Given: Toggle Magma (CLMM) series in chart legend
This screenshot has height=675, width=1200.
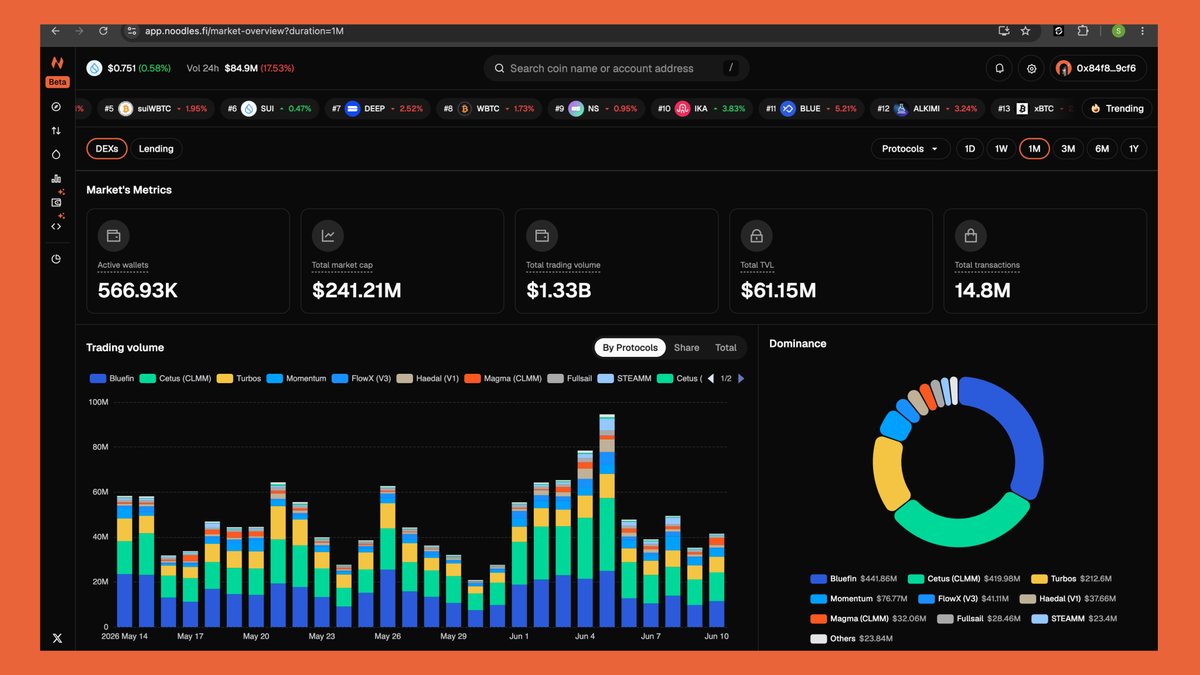Looking at the screenshot, I should 504,379.
